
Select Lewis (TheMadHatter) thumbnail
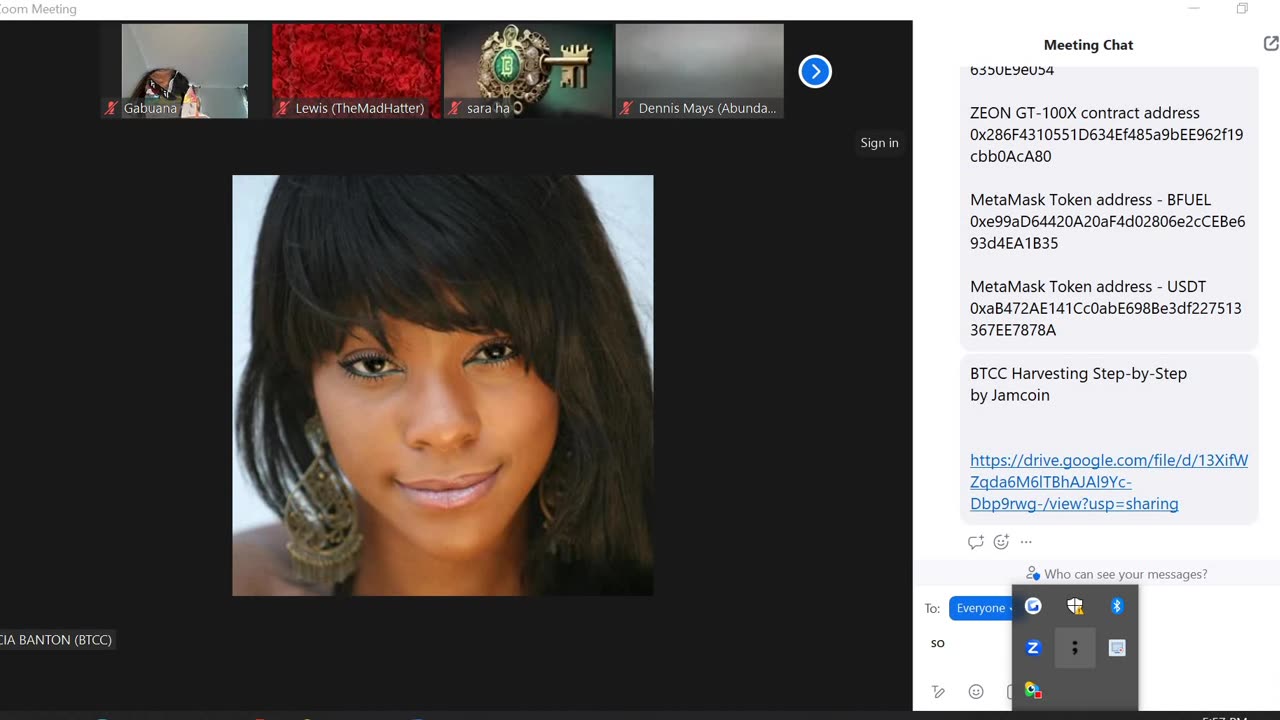[356, 71]
